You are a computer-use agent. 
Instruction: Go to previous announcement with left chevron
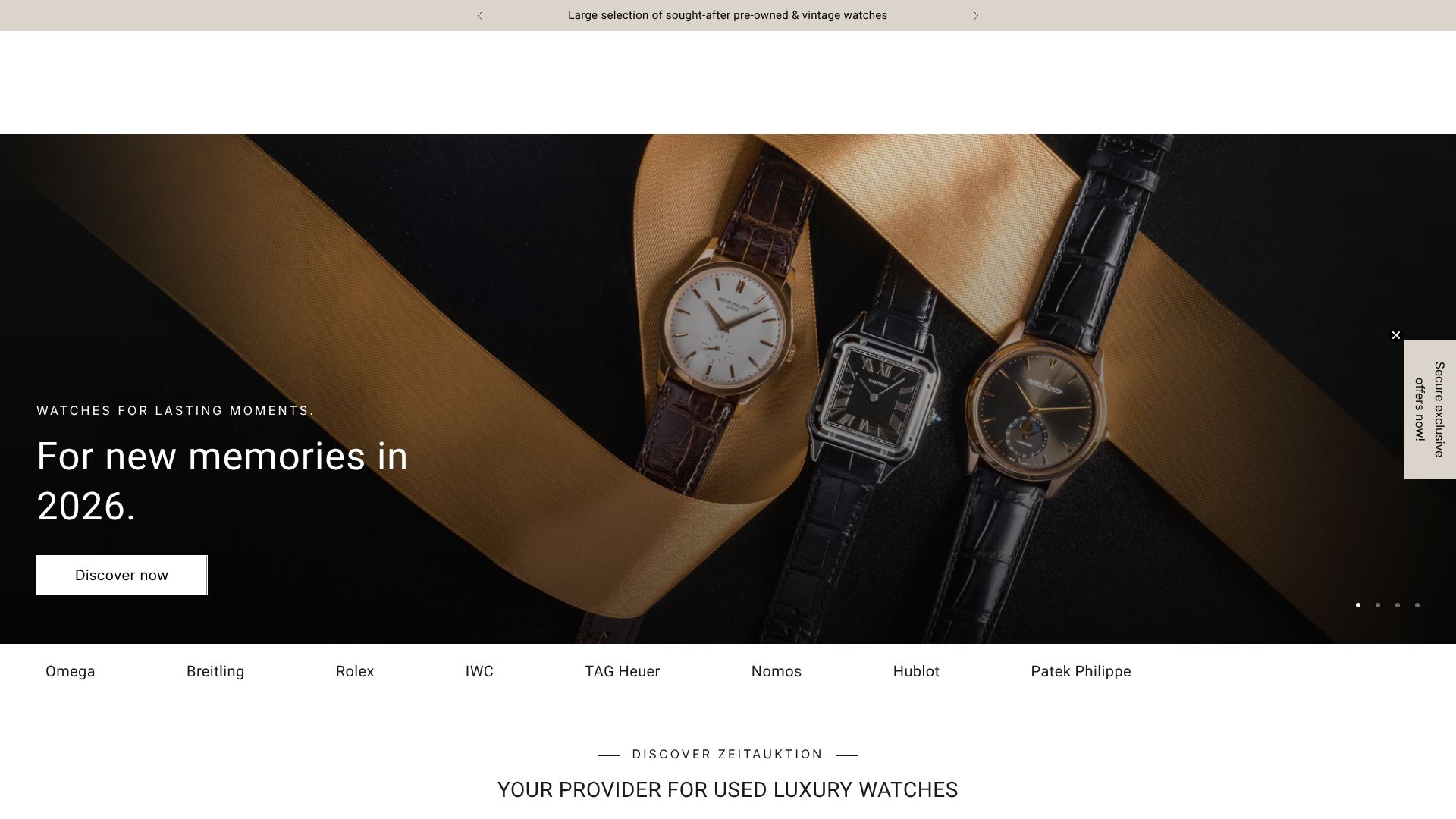pos(480,16)
